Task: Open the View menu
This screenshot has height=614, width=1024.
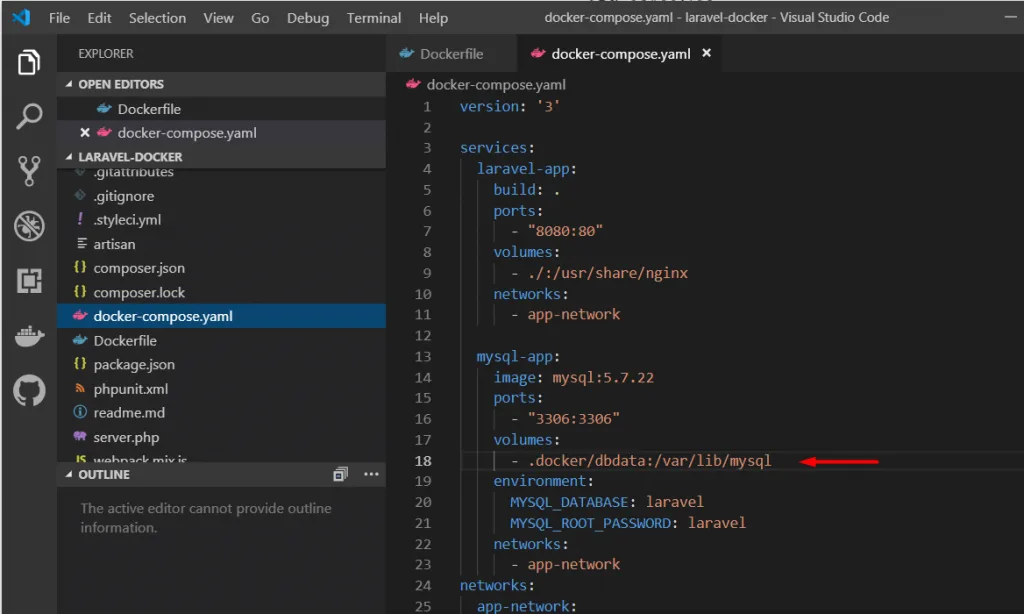Action: (x=218, y=18)
